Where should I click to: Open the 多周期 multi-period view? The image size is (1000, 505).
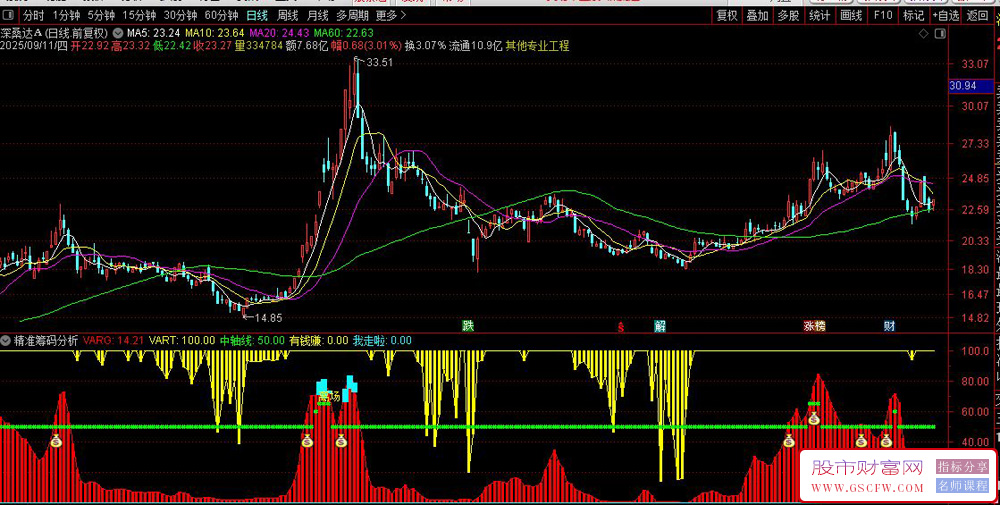tap(352, 15)
